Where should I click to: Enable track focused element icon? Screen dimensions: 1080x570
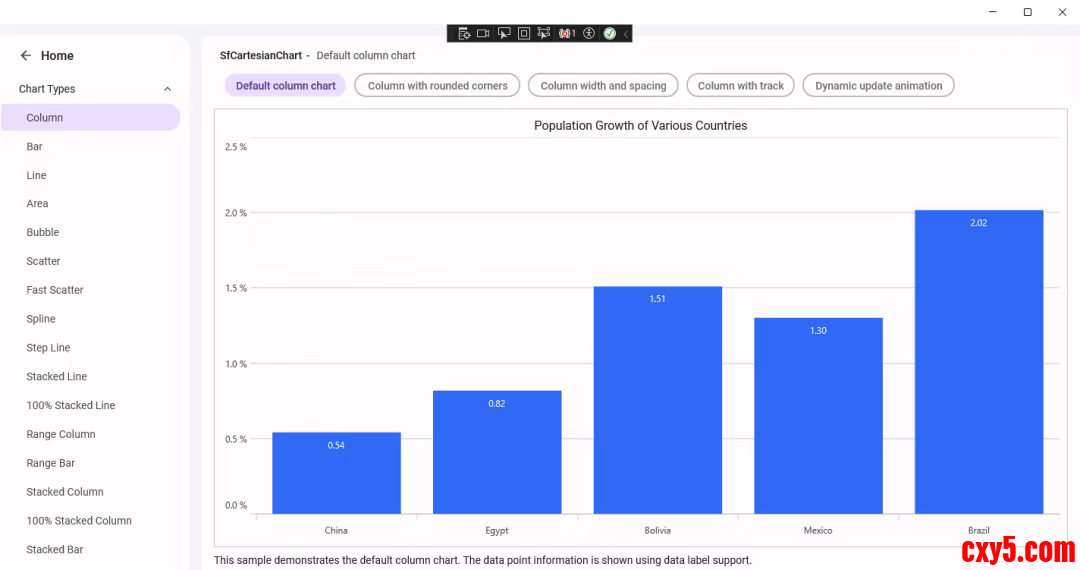[544, 33]
